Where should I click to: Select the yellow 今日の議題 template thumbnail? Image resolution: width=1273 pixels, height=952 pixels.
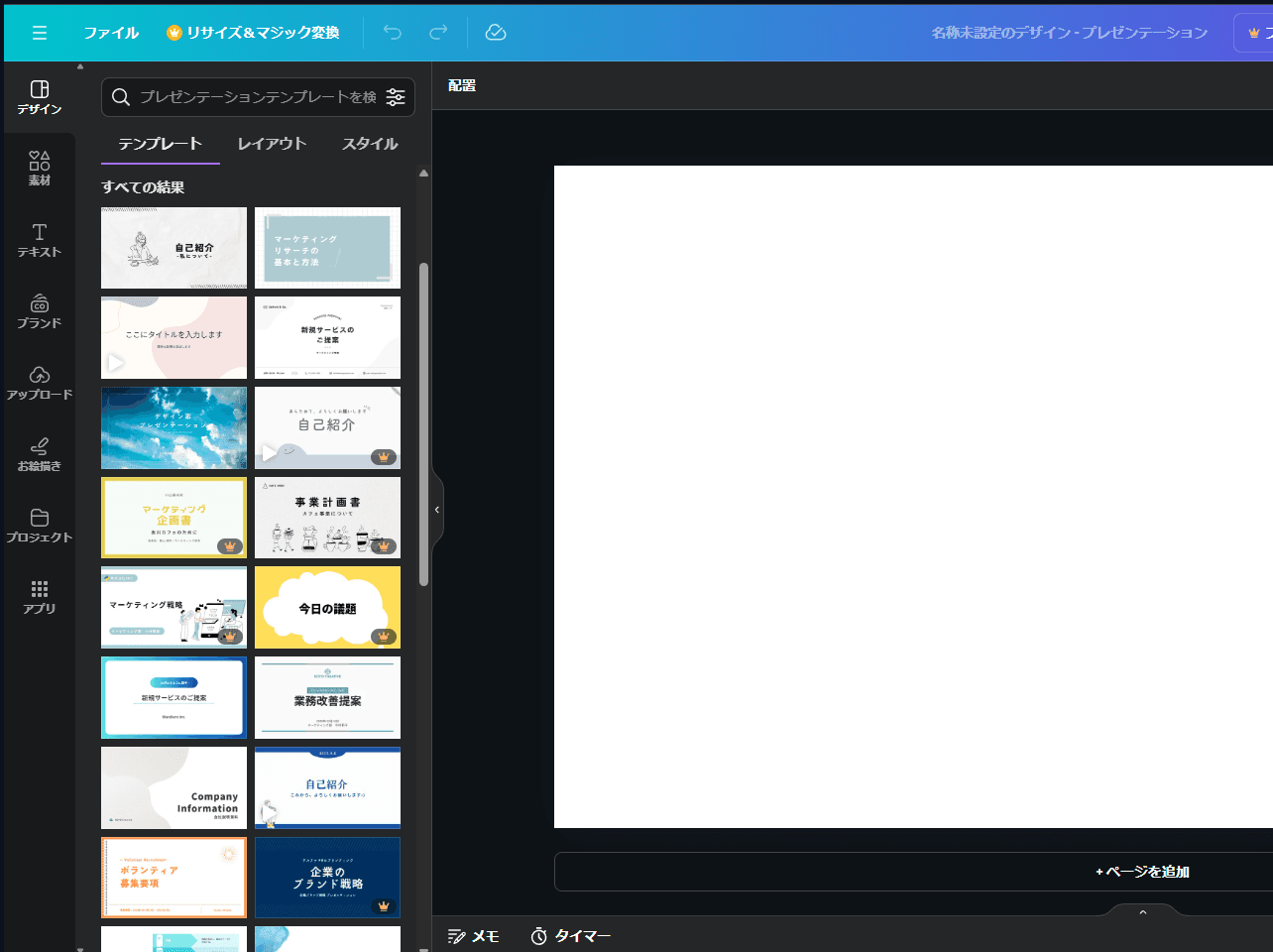click(327, 607)
